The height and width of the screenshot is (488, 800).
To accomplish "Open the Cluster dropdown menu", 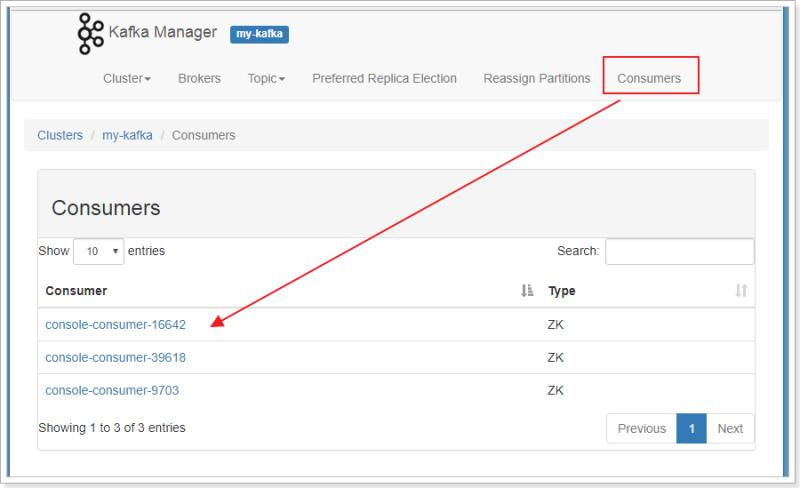I will pos(127,78).
